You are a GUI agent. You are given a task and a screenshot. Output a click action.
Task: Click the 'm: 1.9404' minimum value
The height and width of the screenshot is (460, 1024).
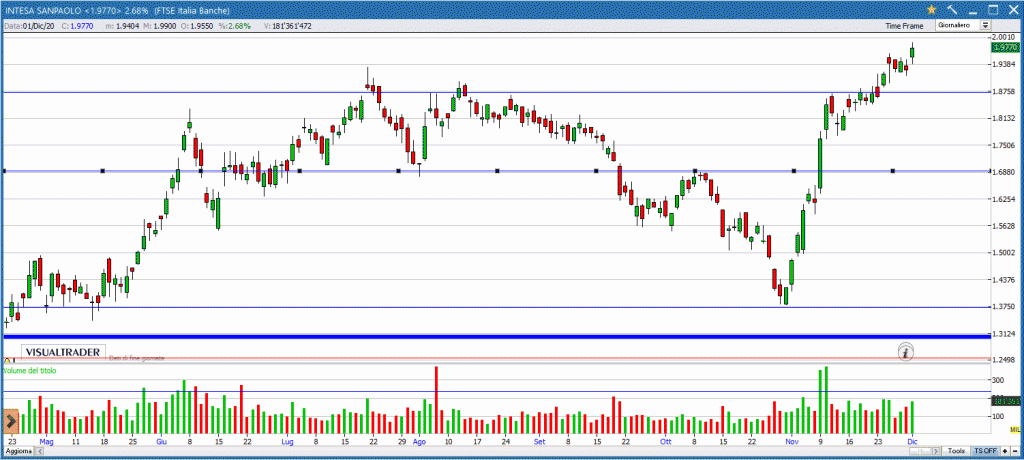[123, 25]
